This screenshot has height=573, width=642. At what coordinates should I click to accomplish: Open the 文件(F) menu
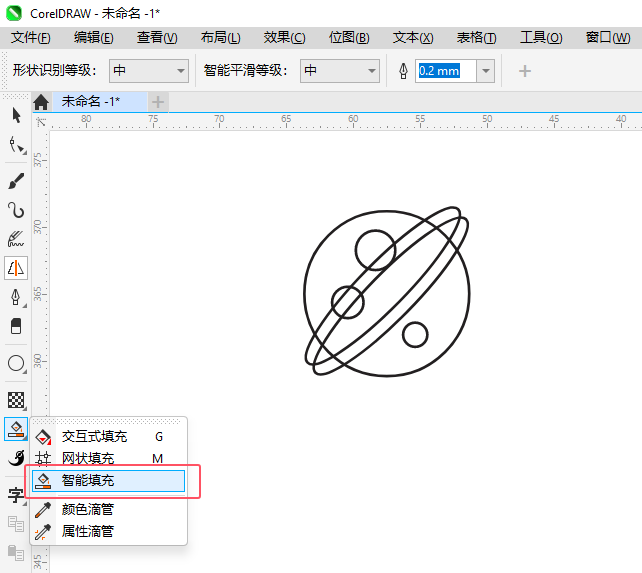[x=31, y=38]
